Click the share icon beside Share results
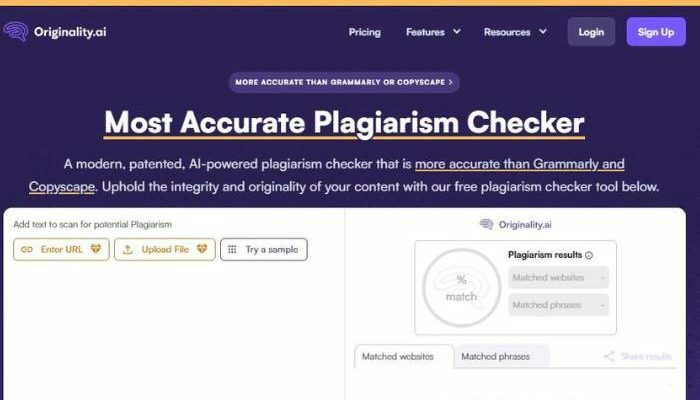This screenshot has width=700, height=400. click(x=609, y=356)
